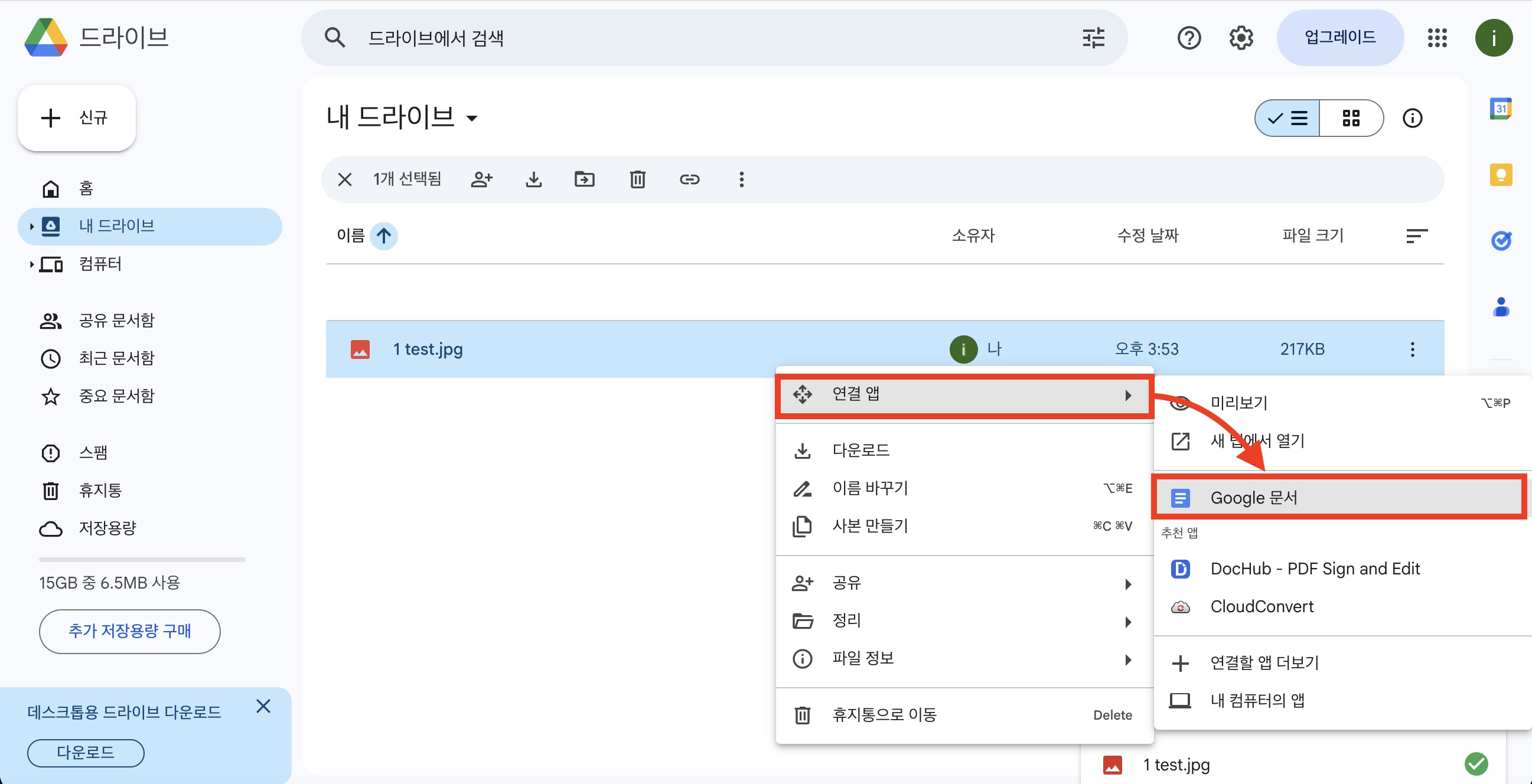Toggle search filter options in the search bar
The width and height of the screenshot is (1532, 784).
coord(1093,37)
